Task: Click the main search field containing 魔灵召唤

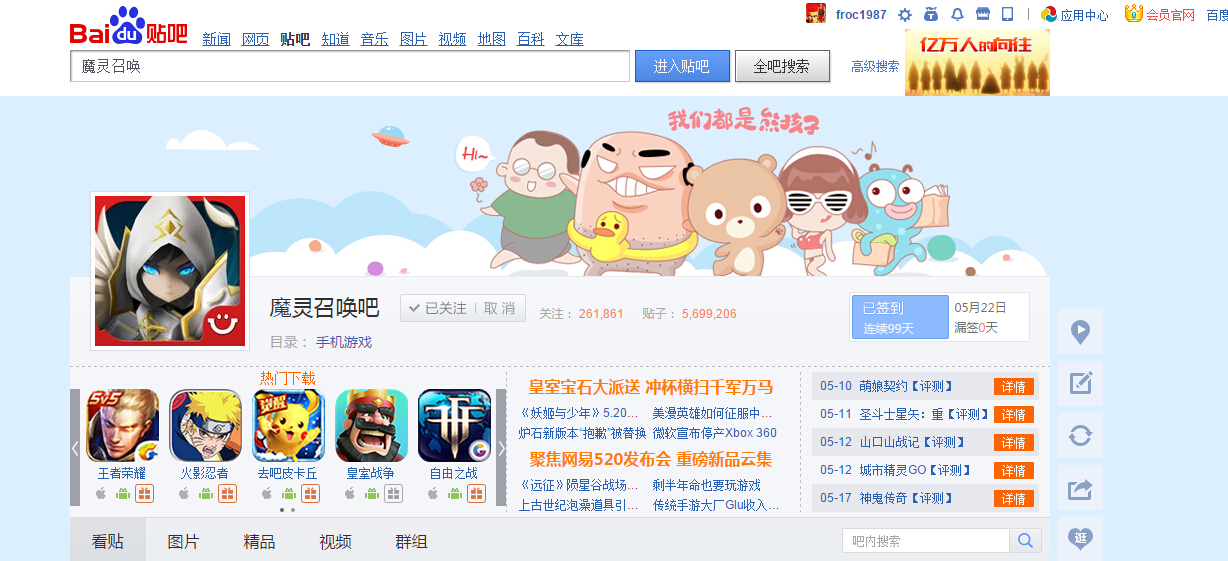Action: [350, 66]
